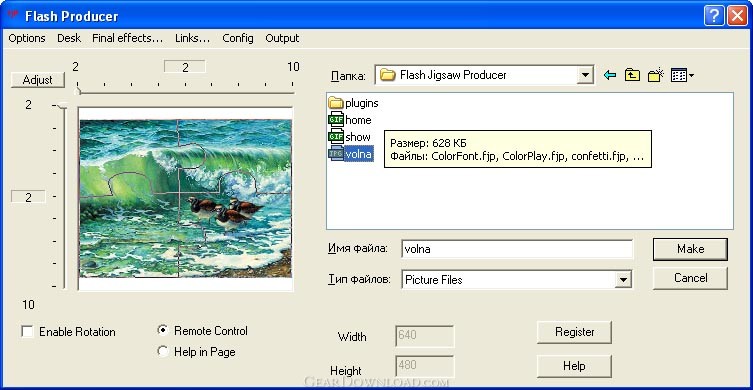Click the Width input field
Image resolution: width=753 pixels, height=390 pixels.
pyautogui.click(x=425, y=336)
